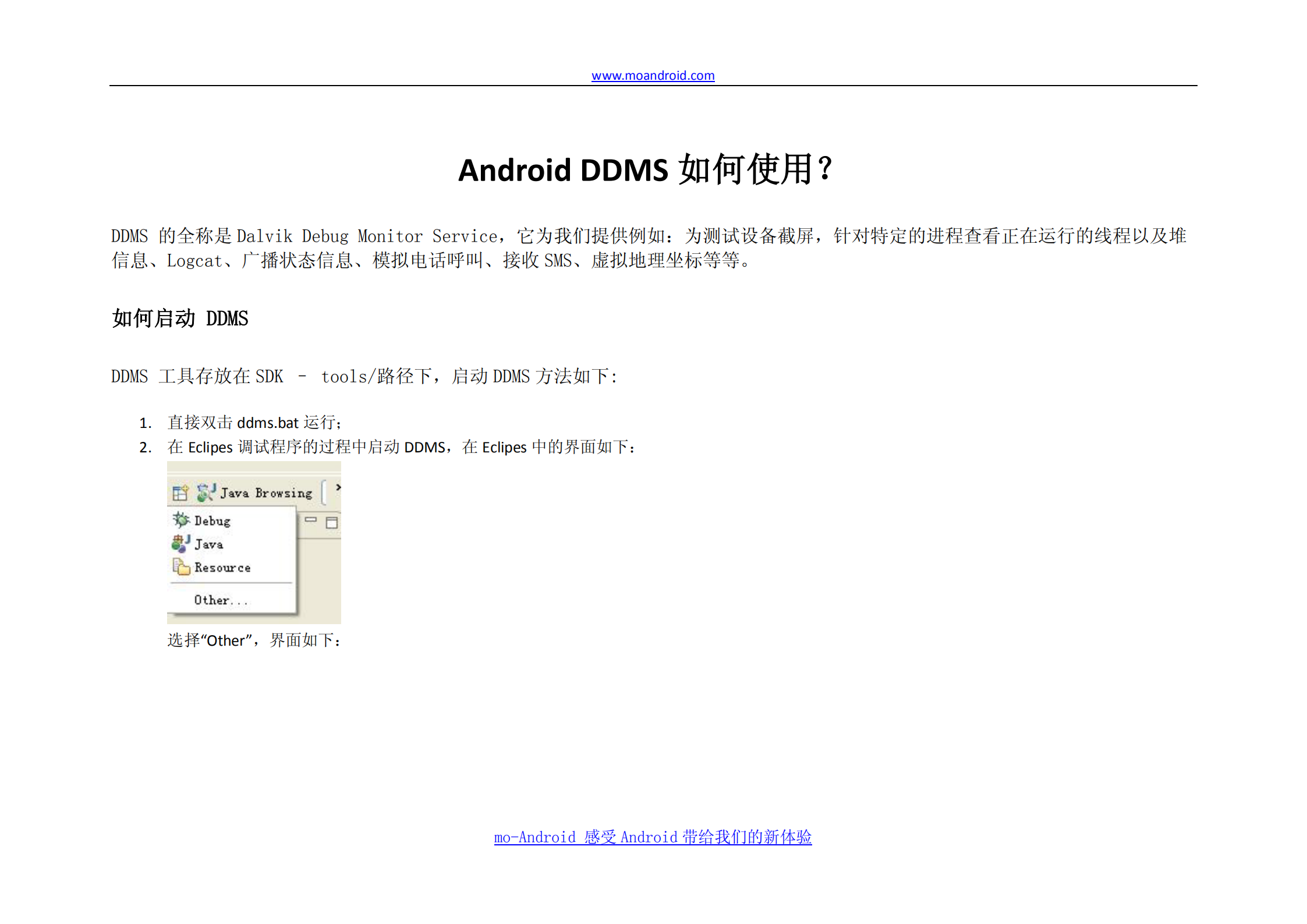Select the Java Browsing perspective icon
Image resolution: width=1307 pixels, height=924 pixels.
(206, 493)
